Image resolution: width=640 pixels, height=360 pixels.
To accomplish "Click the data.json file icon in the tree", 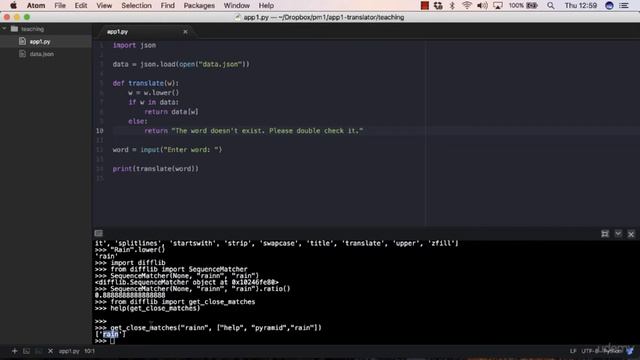I will click(x=22, y=53).
